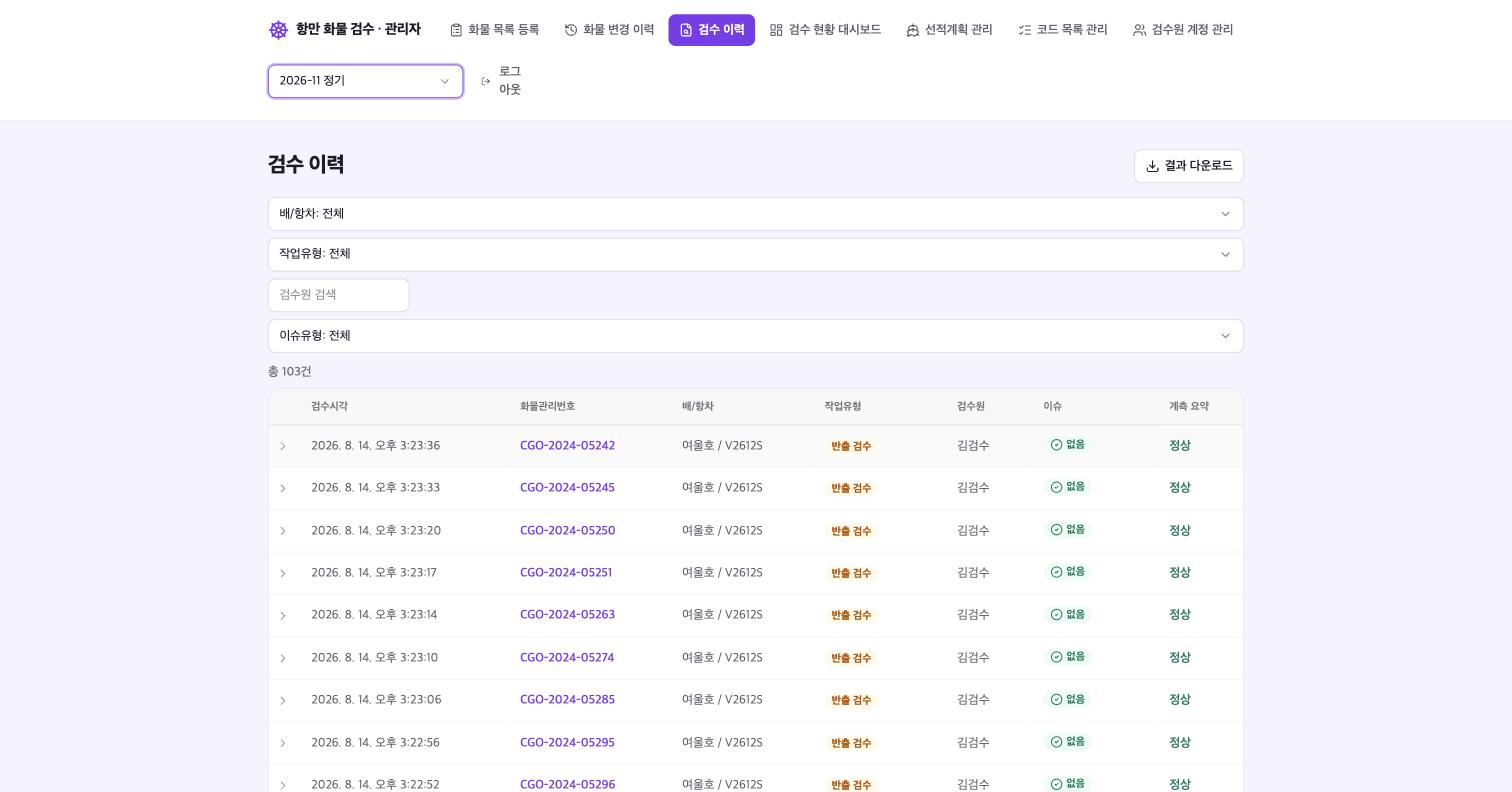Click the 없음 check icon for CGO-2024-05285
Screen dimensions: 1512x792
point(1056,699)
